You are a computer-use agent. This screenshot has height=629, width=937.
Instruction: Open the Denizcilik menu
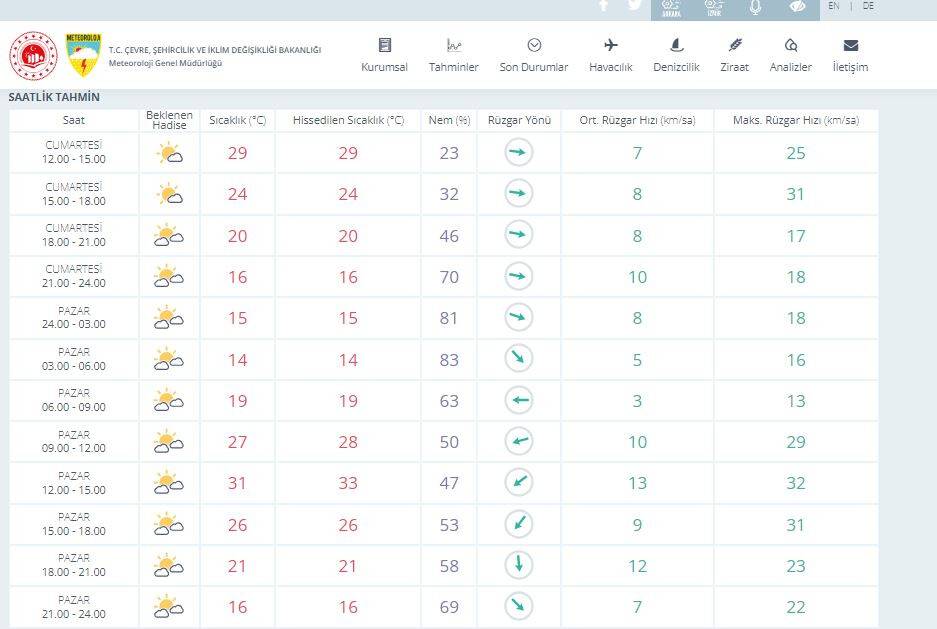click(x=677, y=55)
